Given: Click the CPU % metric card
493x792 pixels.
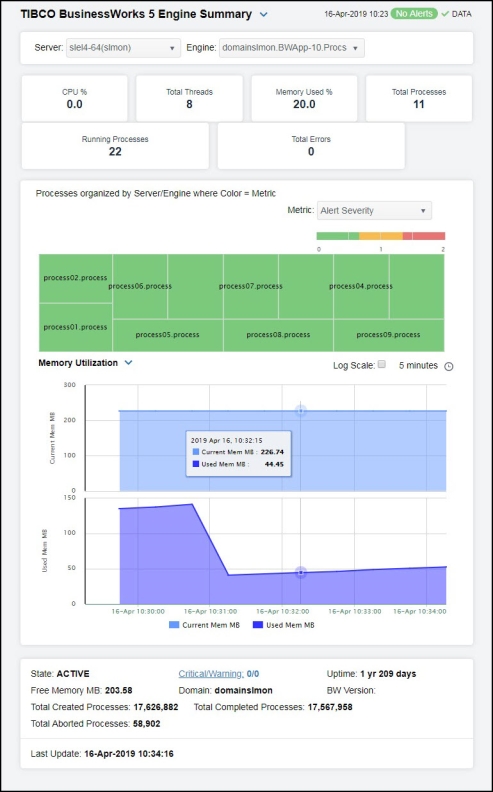Looking at the screenshot, I should [x=74, y=98].
